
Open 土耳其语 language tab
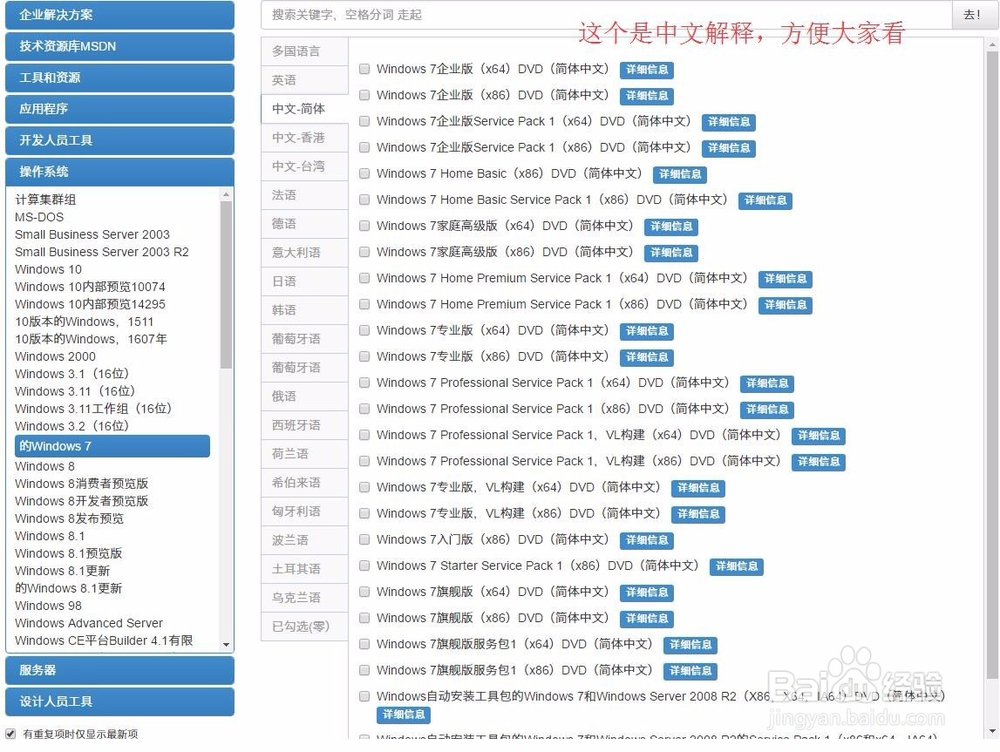click(304, 569)
